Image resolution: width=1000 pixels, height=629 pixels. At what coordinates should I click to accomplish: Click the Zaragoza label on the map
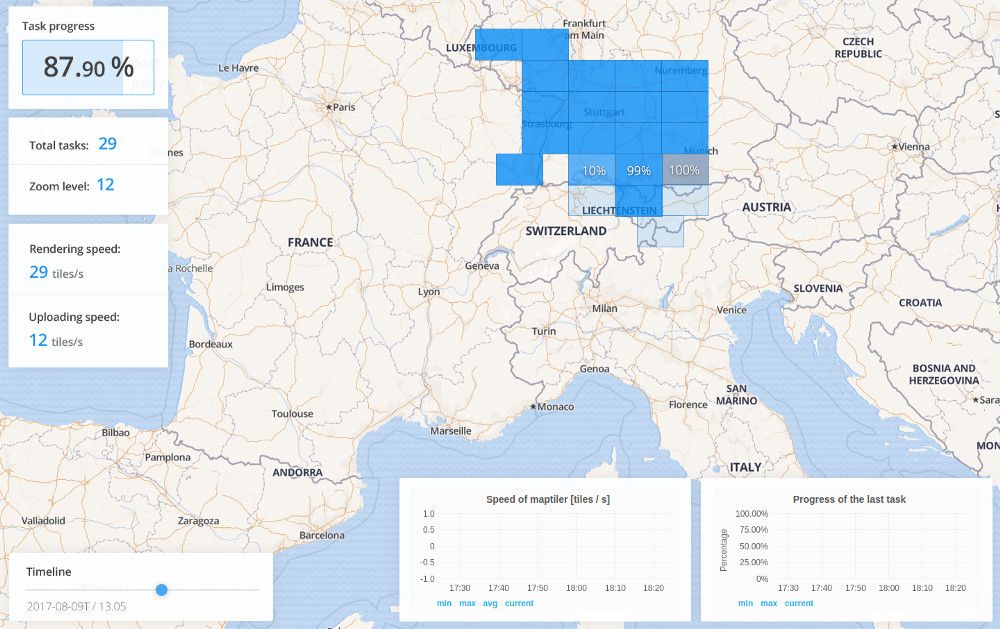tap(198, 521)
